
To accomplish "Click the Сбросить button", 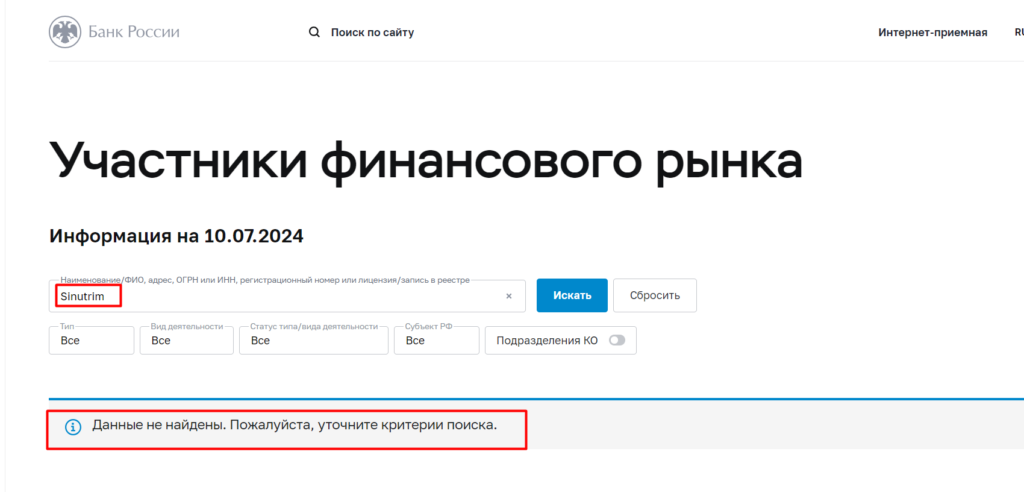I will click(x=655, y=295).
